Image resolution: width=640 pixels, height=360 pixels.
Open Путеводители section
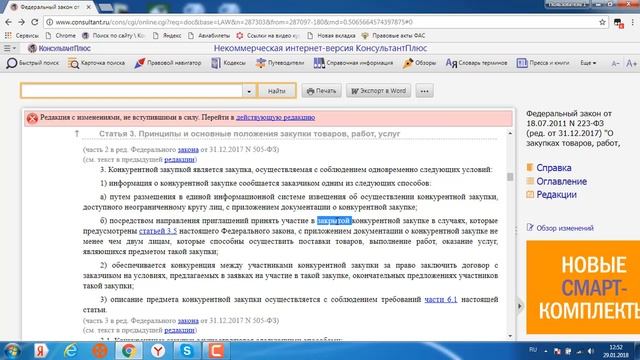click(x=280, y=63)
